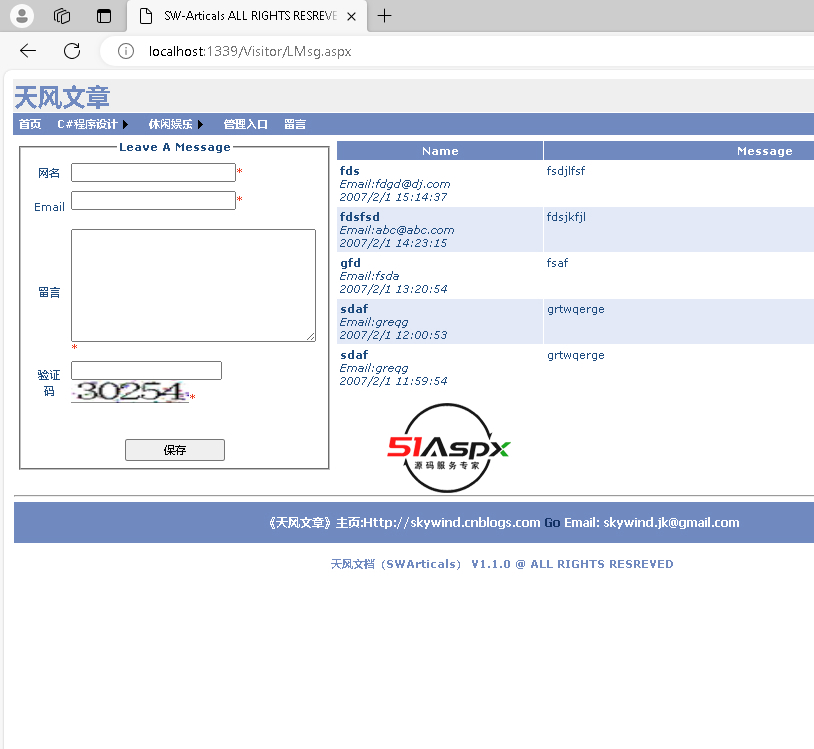
Task: Open 休闲娱乐 menu item
Action: coord(170,124)
